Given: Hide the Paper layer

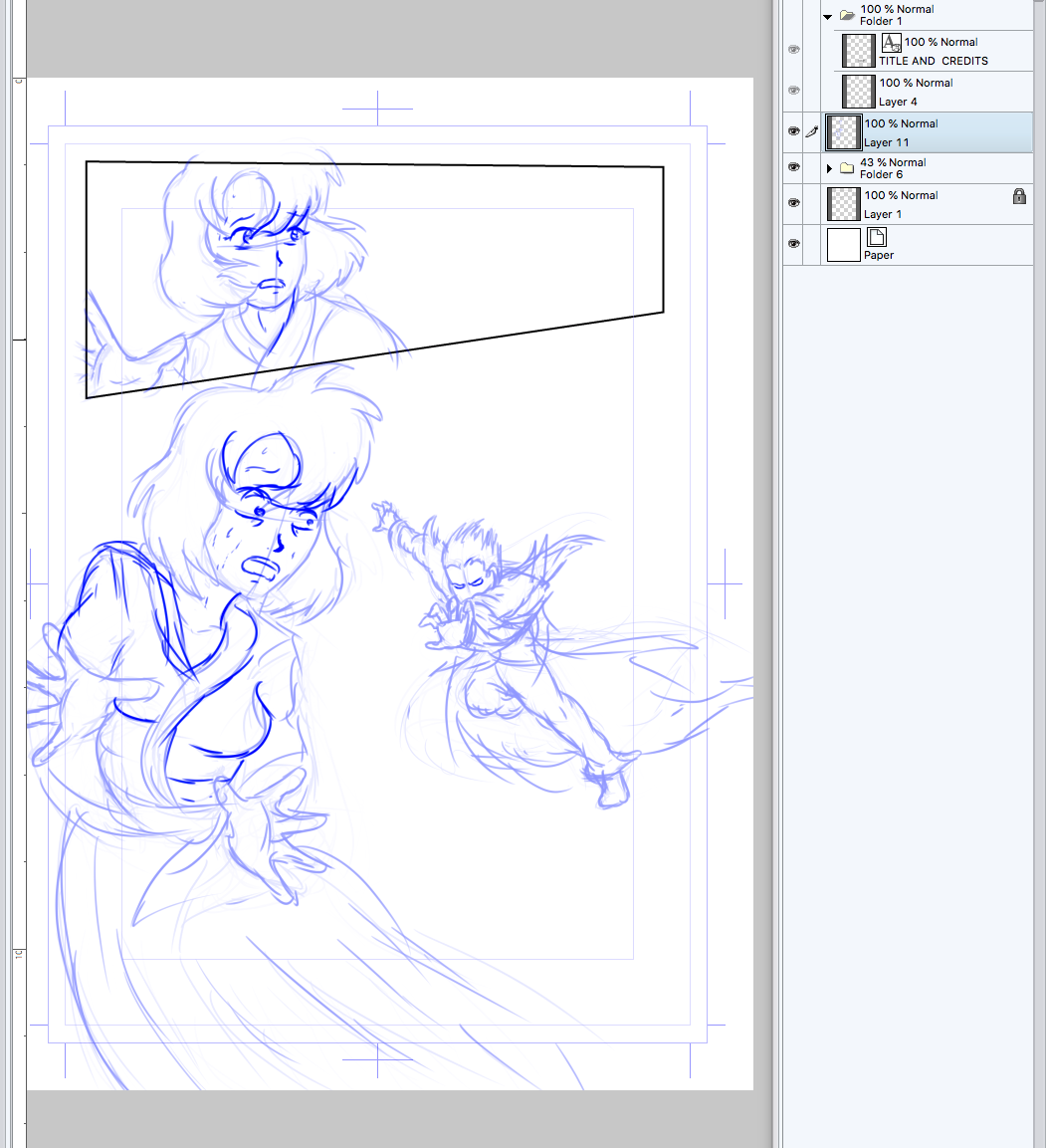Looking at the screenshot, I should point(793,244).
